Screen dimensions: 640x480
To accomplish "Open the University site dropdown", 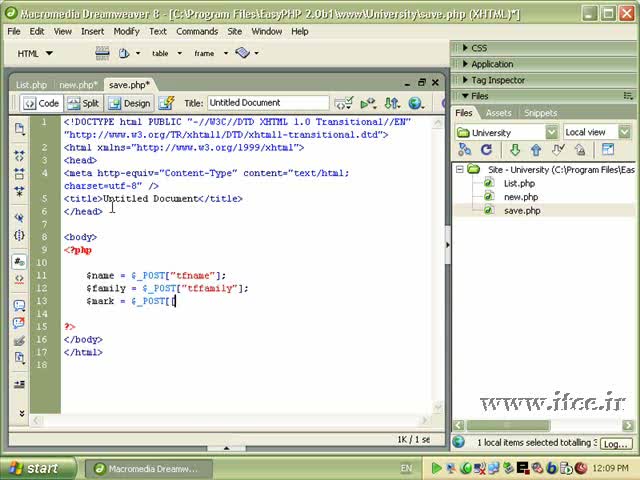I will [507, 132].
